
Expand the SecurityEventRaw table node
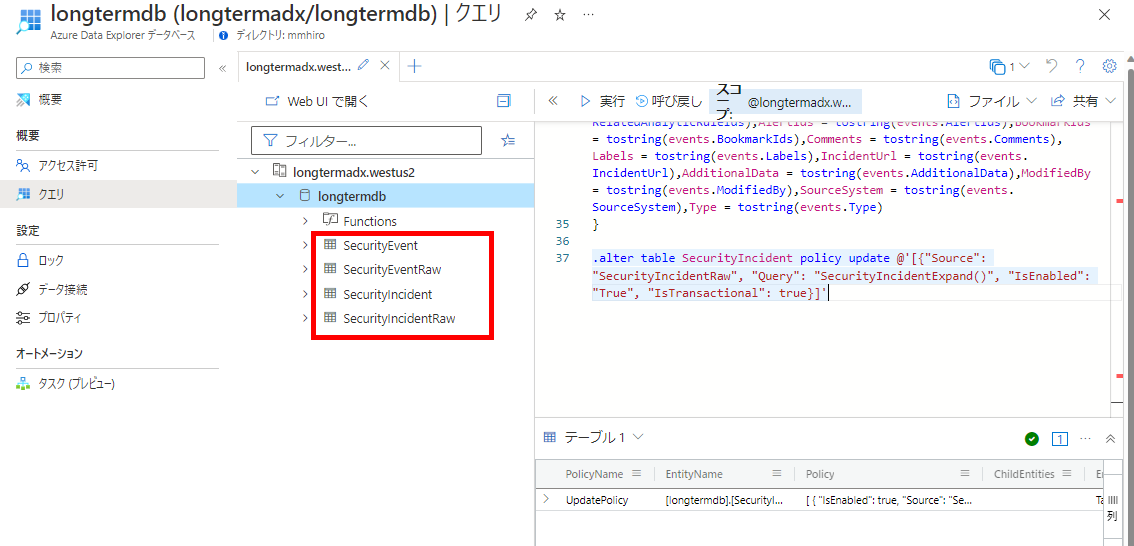[x=305, y=269]
